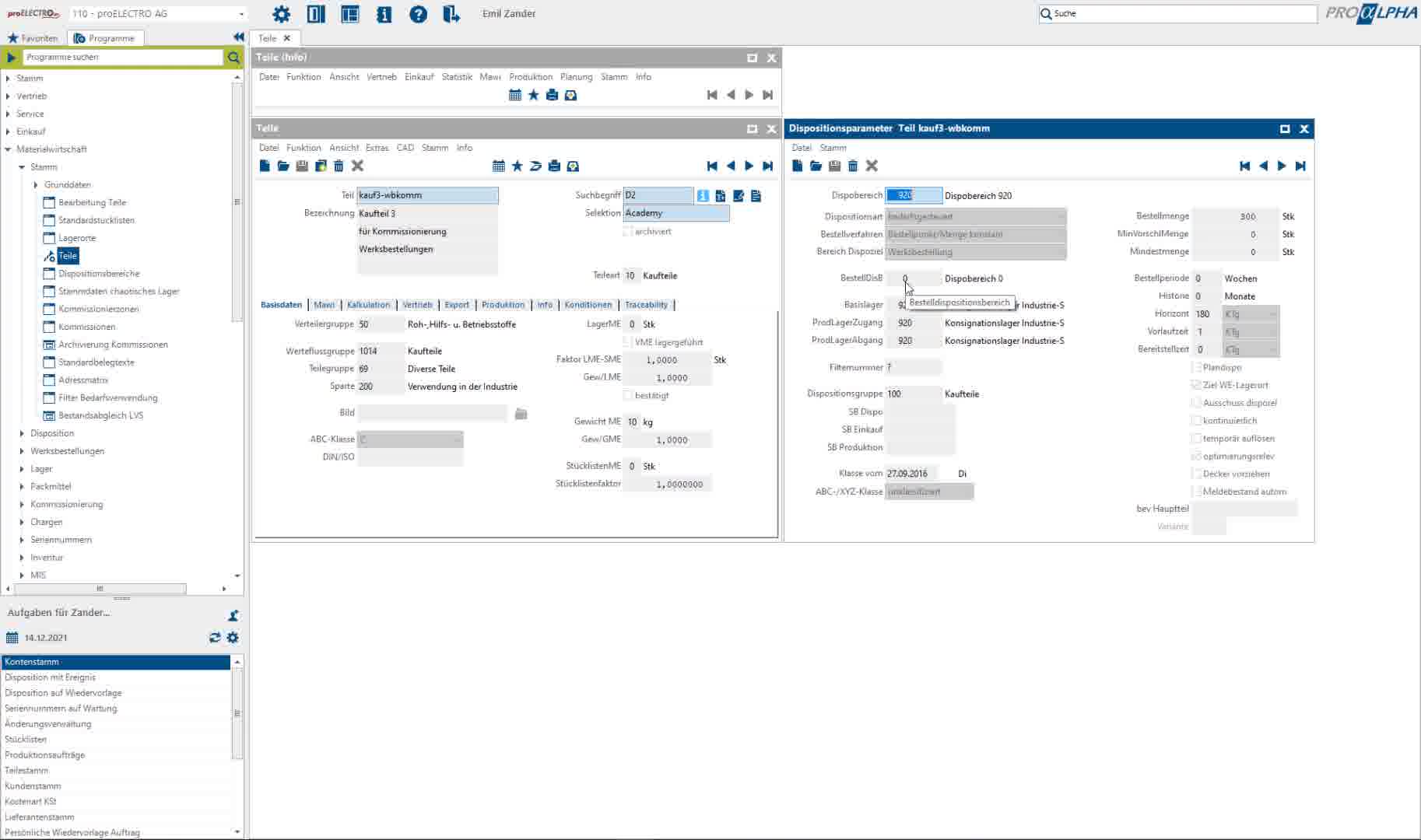1421x840 pixels.
Task: Switch to the Traceability tab
Action: click(x=646, y=305)
